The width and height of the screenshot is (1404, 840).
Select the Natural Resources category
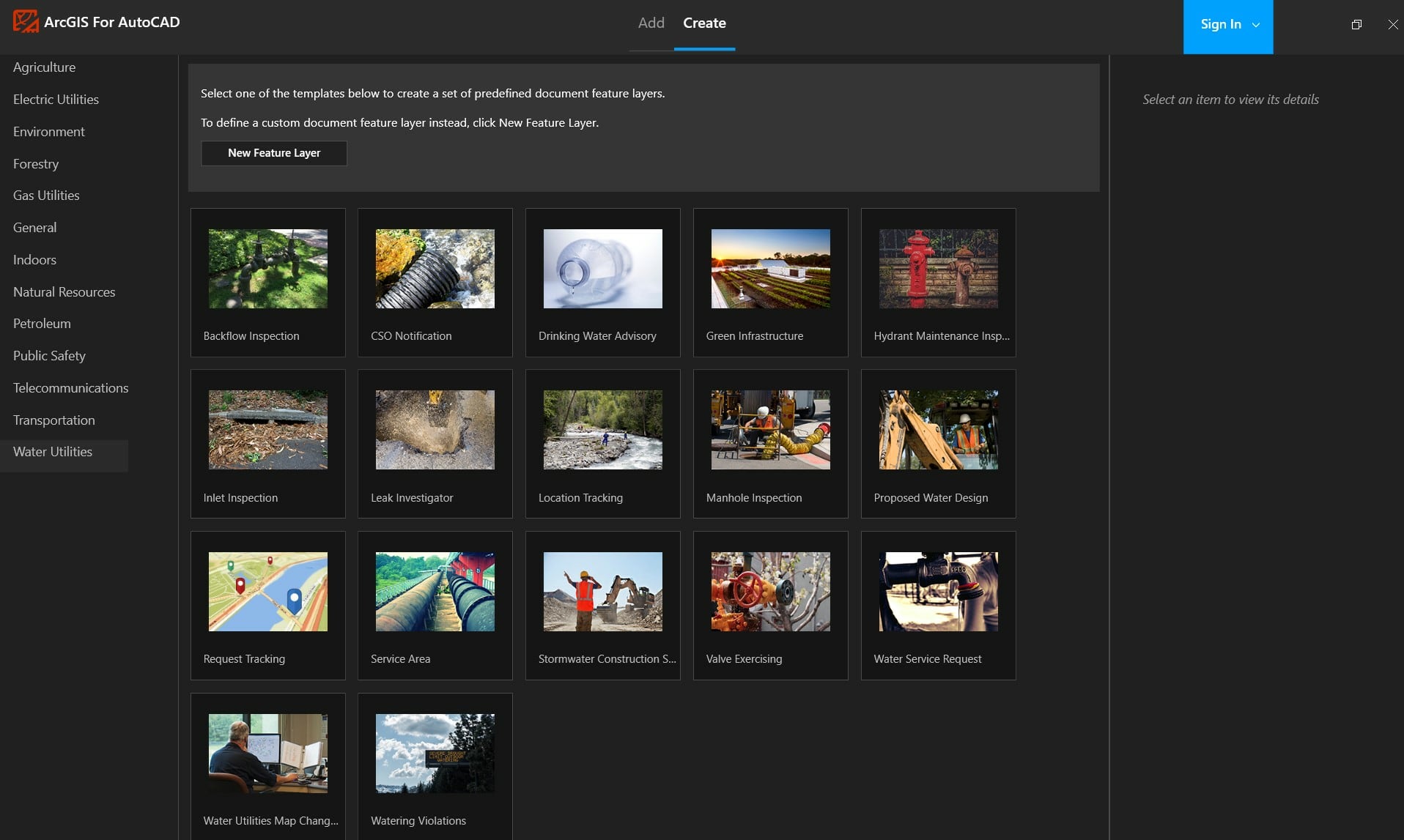coord(64,292)
